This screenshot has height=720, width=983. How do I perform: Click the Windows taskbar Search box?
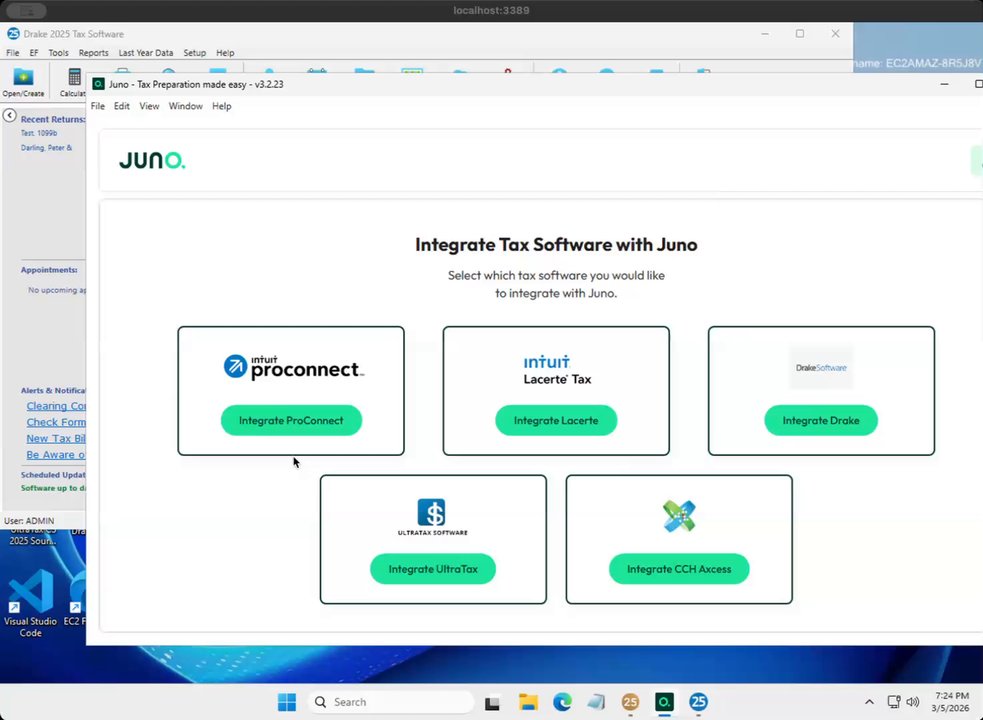[391, 702]
